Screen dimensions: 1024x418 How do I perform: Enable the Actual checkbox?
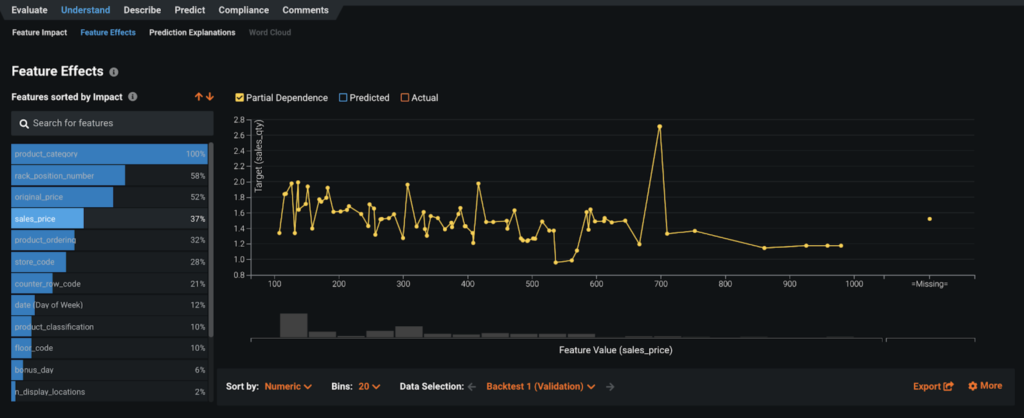405,98
